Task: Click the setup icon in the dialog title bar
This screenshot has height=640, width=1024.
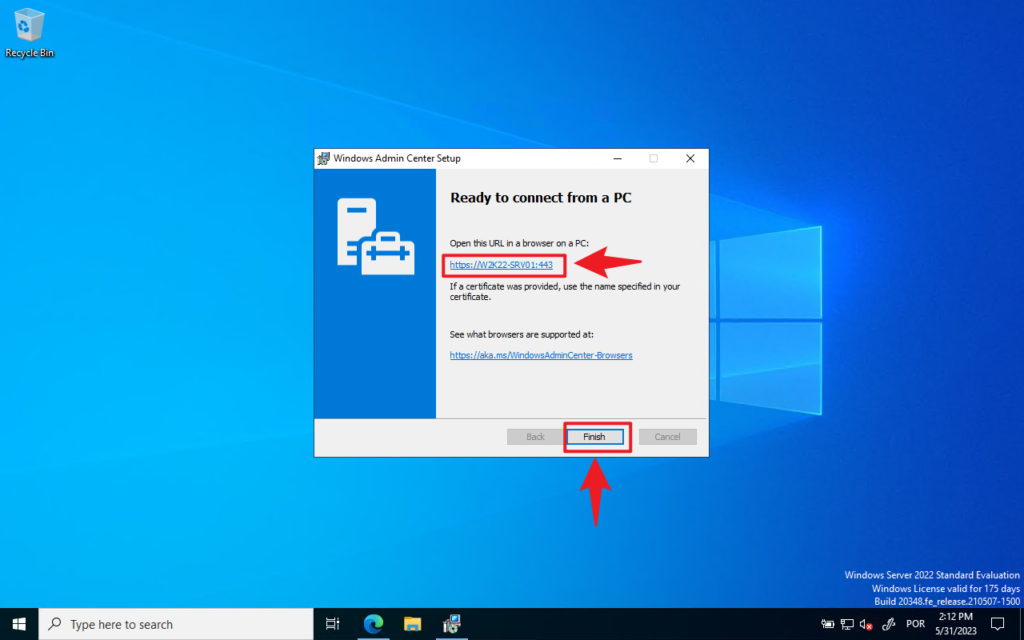Action: [x=324, y=158]
